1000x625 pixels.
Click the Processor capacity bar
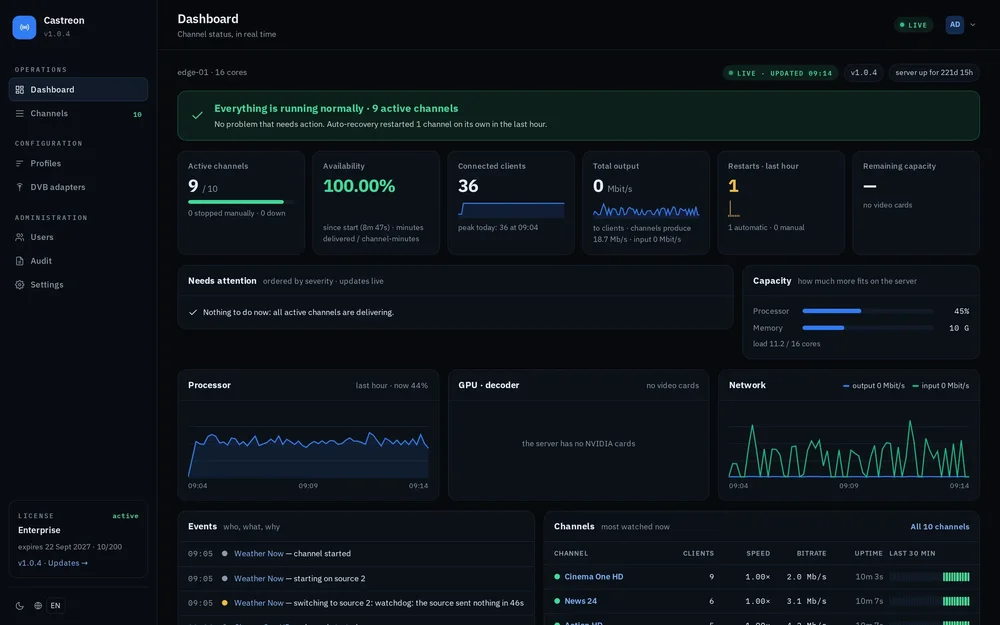(867, 311)
